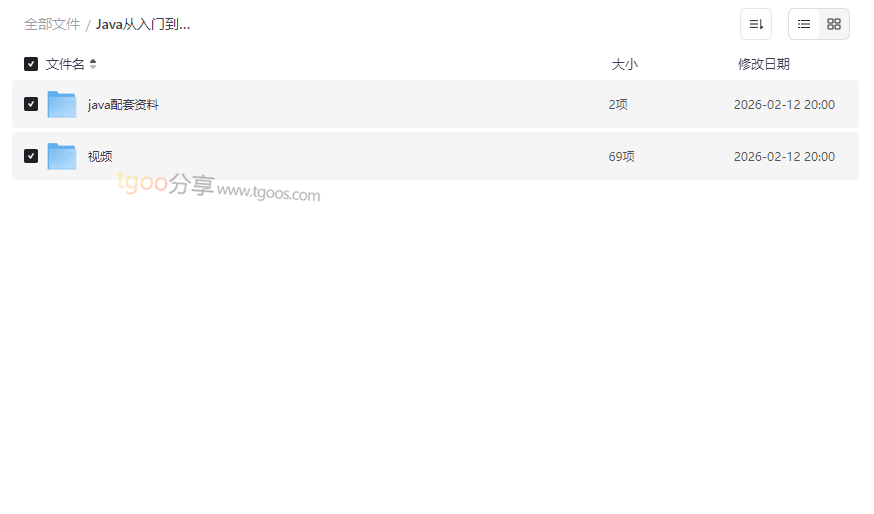This screenshot has width=874, height=514.
Task: Click the 2项 size of java配套资料
Action: 618,104
